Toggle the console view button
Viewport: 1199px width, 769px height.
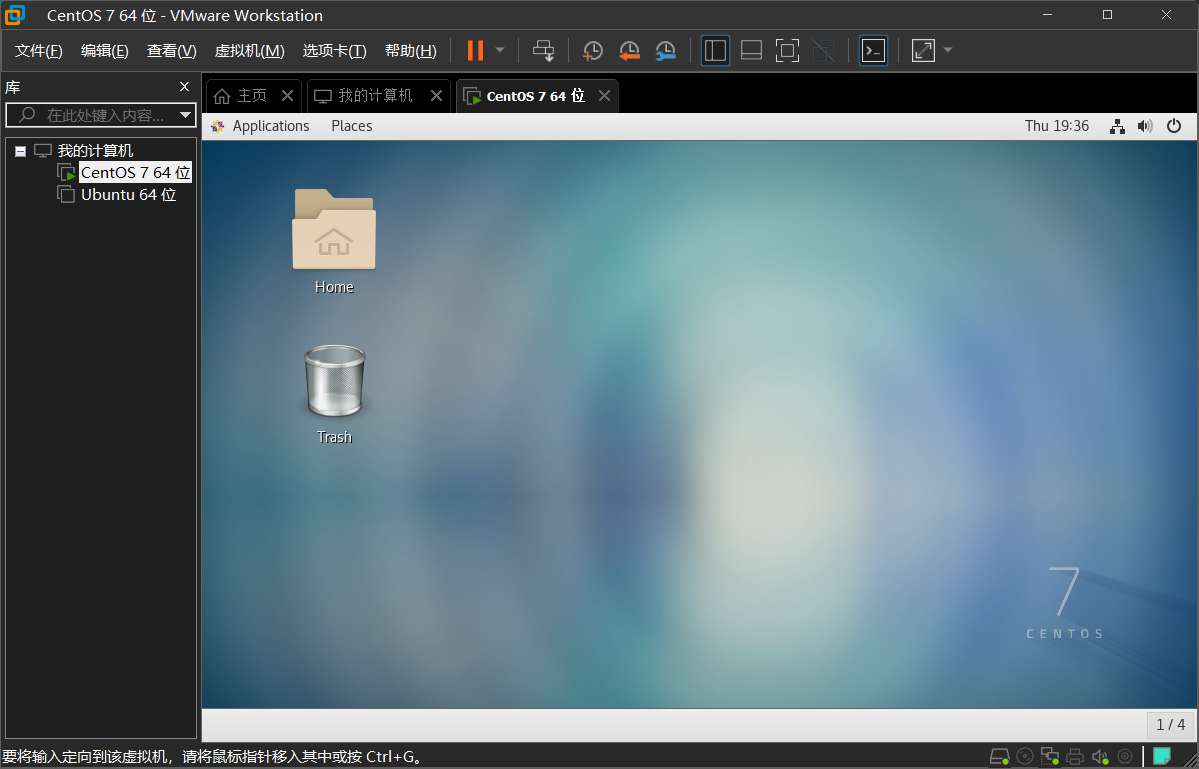click(x=873, y=50)
